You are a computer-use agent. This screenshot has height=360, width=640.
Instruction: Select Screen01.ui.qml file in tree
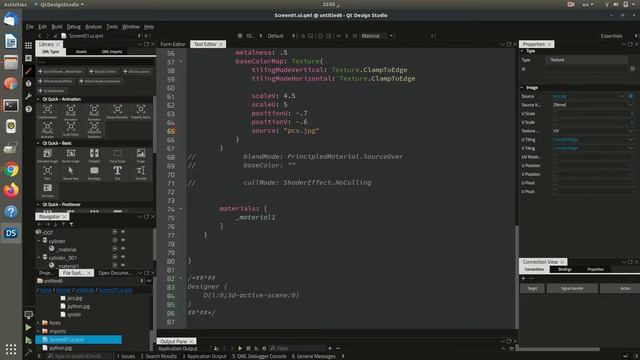(x=78, y=340)
